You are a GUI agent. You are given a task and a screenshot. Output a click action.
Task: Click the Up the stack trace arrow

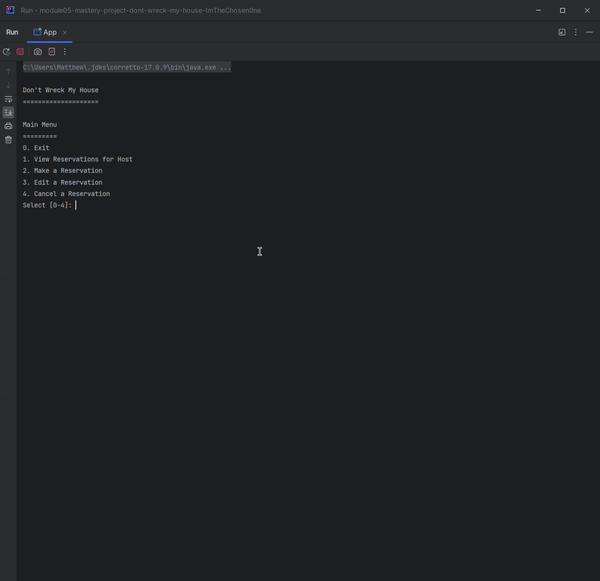9,71
